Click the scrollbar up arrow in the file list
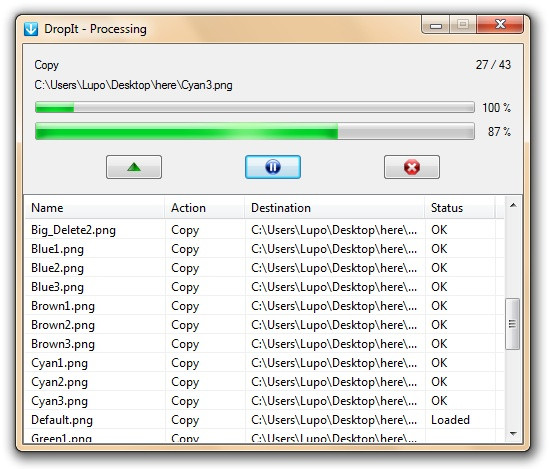This screenshot has width=551, height=469. pos(513,205)
